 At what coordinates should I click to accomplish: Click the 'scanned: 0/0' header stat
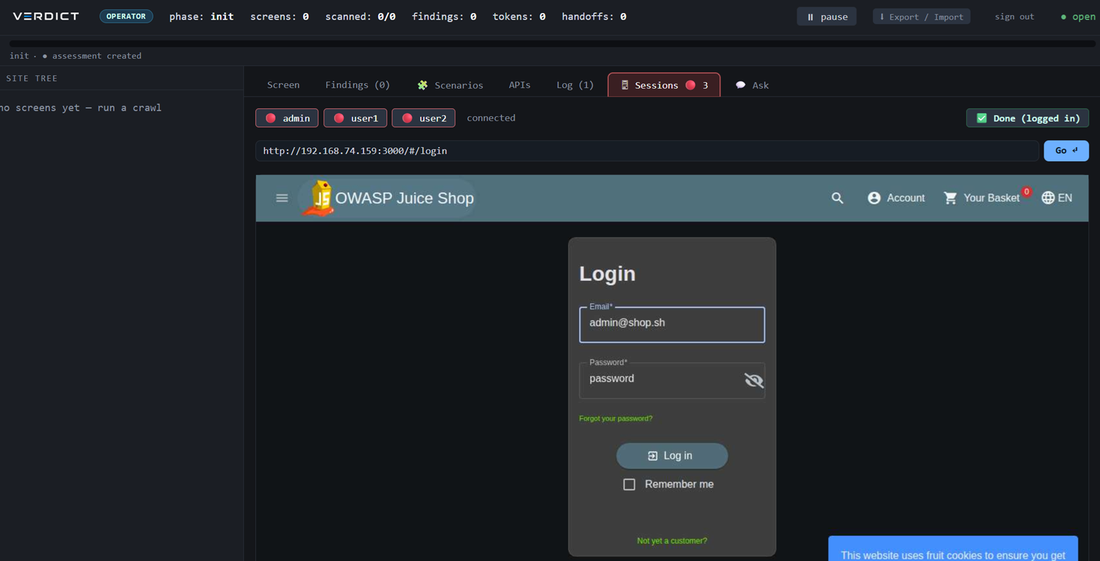click(x=360, y=16)
